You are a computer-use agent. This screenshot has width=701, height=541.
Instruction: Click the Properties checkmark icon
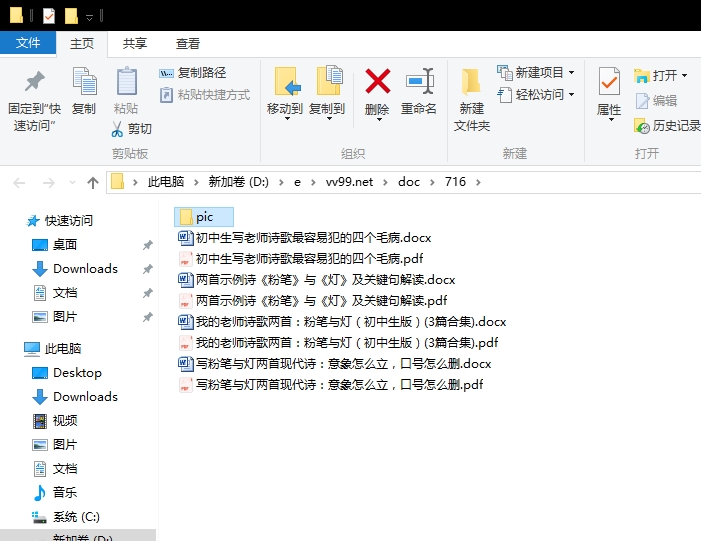click(609, 81)
